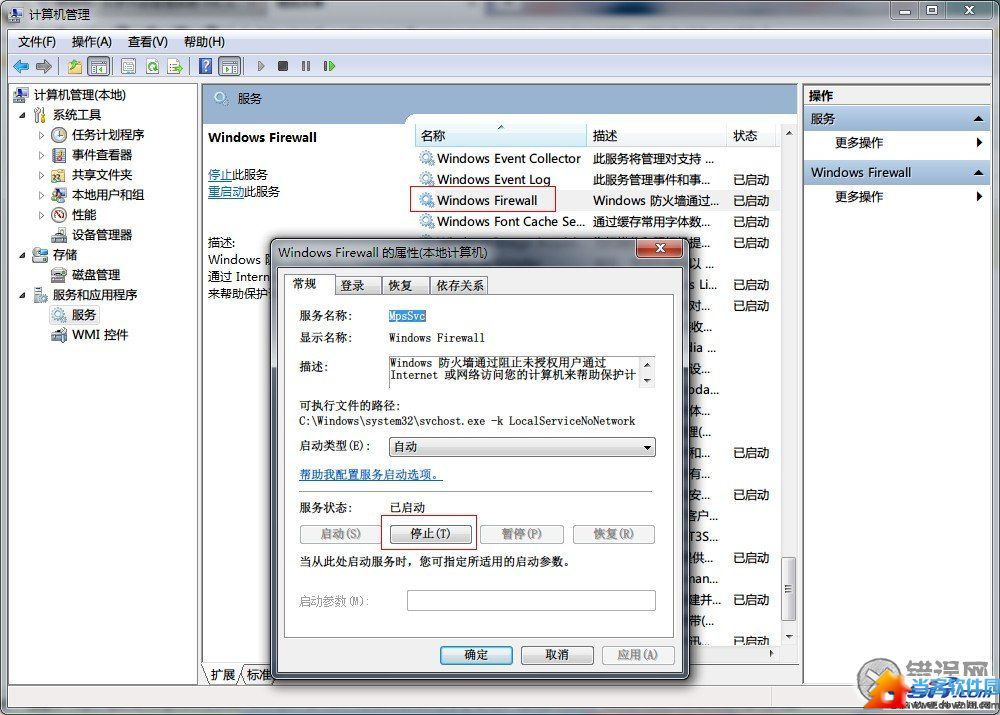Image resolution: width=1000 pixels, height=715 pixels.
Task: Select WMI 控件 in the tree
Action: pos(99,335)
